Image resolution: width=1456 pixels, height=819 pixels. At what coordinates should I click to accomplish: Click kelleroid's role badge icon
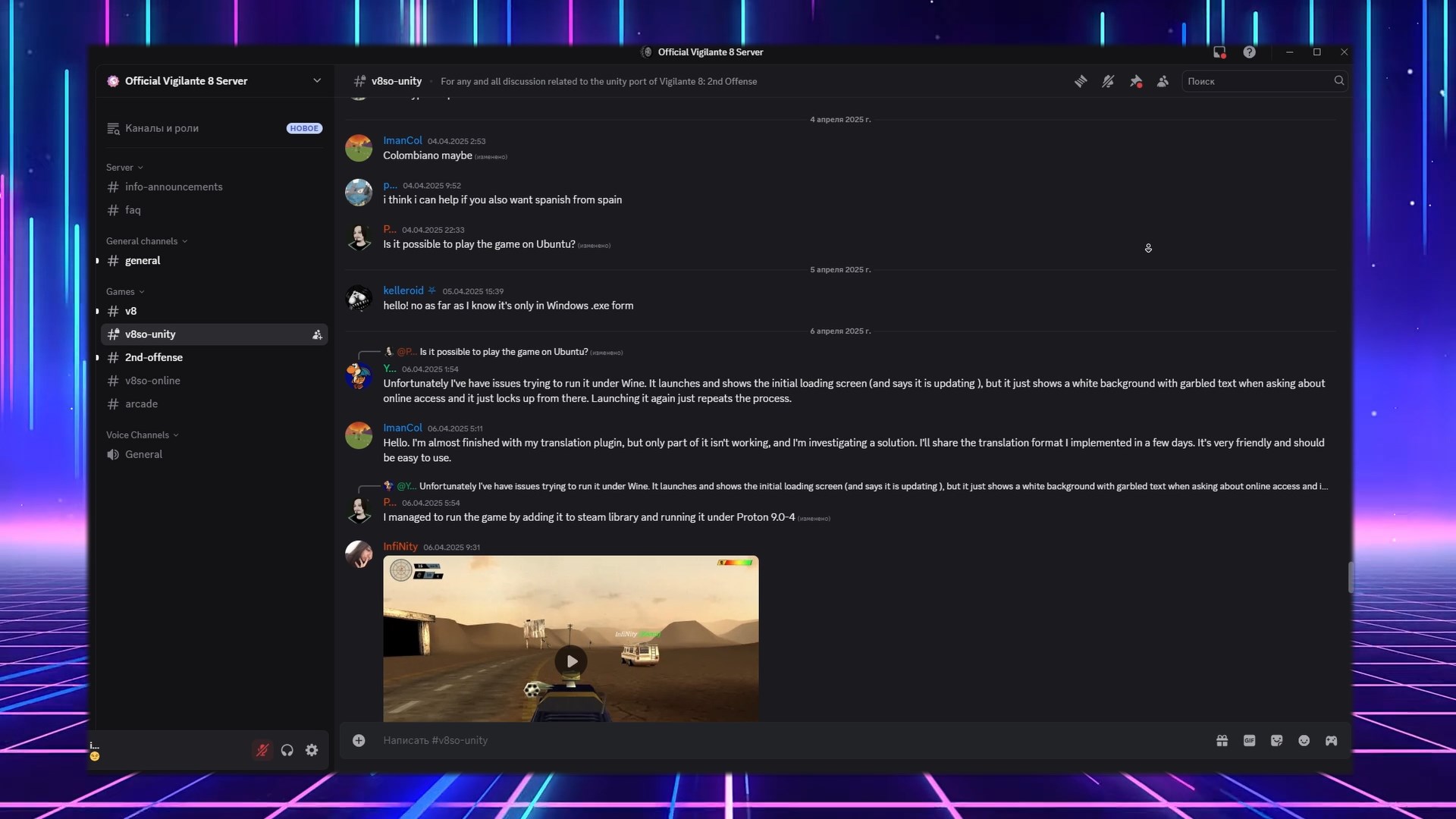(x=431, y=291)
